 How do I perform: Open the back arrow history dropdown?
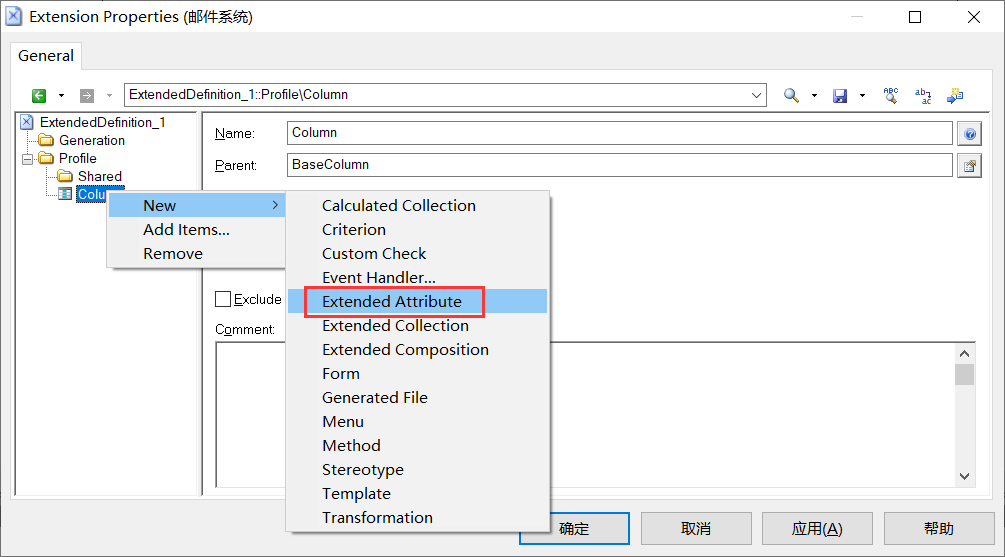(x=62, y=96)
